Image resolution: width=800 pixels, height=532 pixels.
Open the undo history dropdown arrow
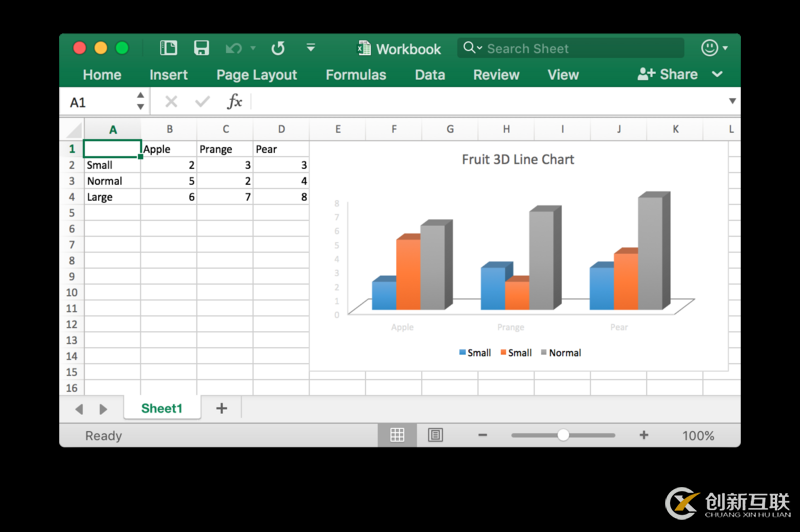point(253,48)
